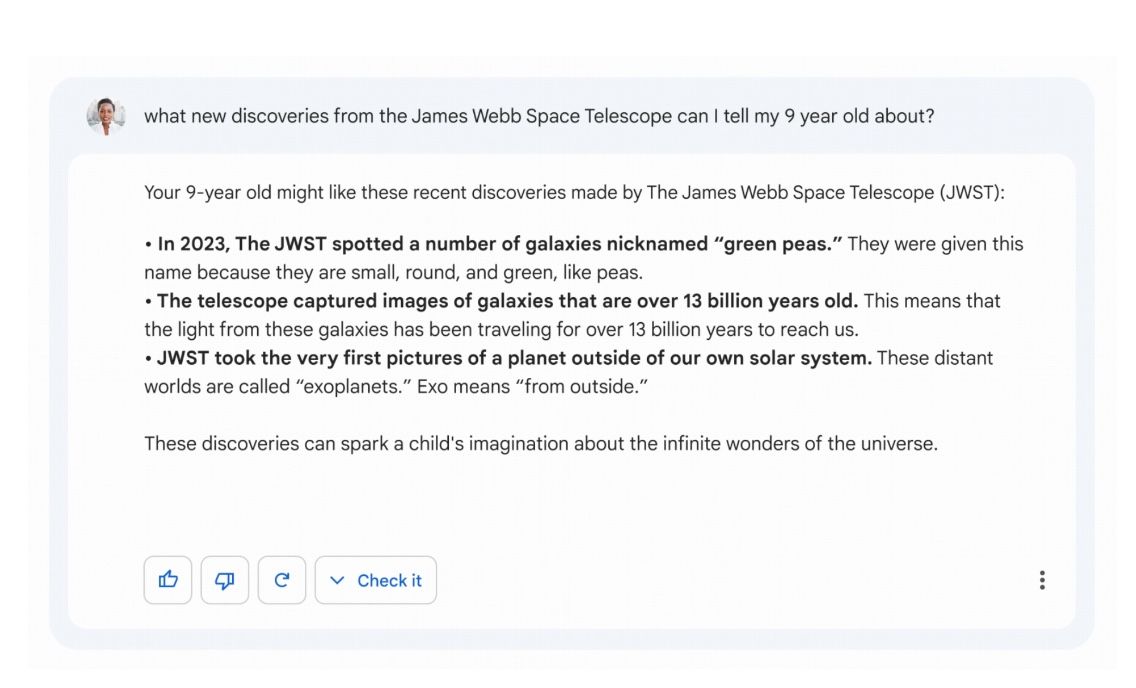Image resolution: width=1136 pixels, height=688 pixels.
Task: Select the bold 13 billion years old sentence
Action: 507,301
